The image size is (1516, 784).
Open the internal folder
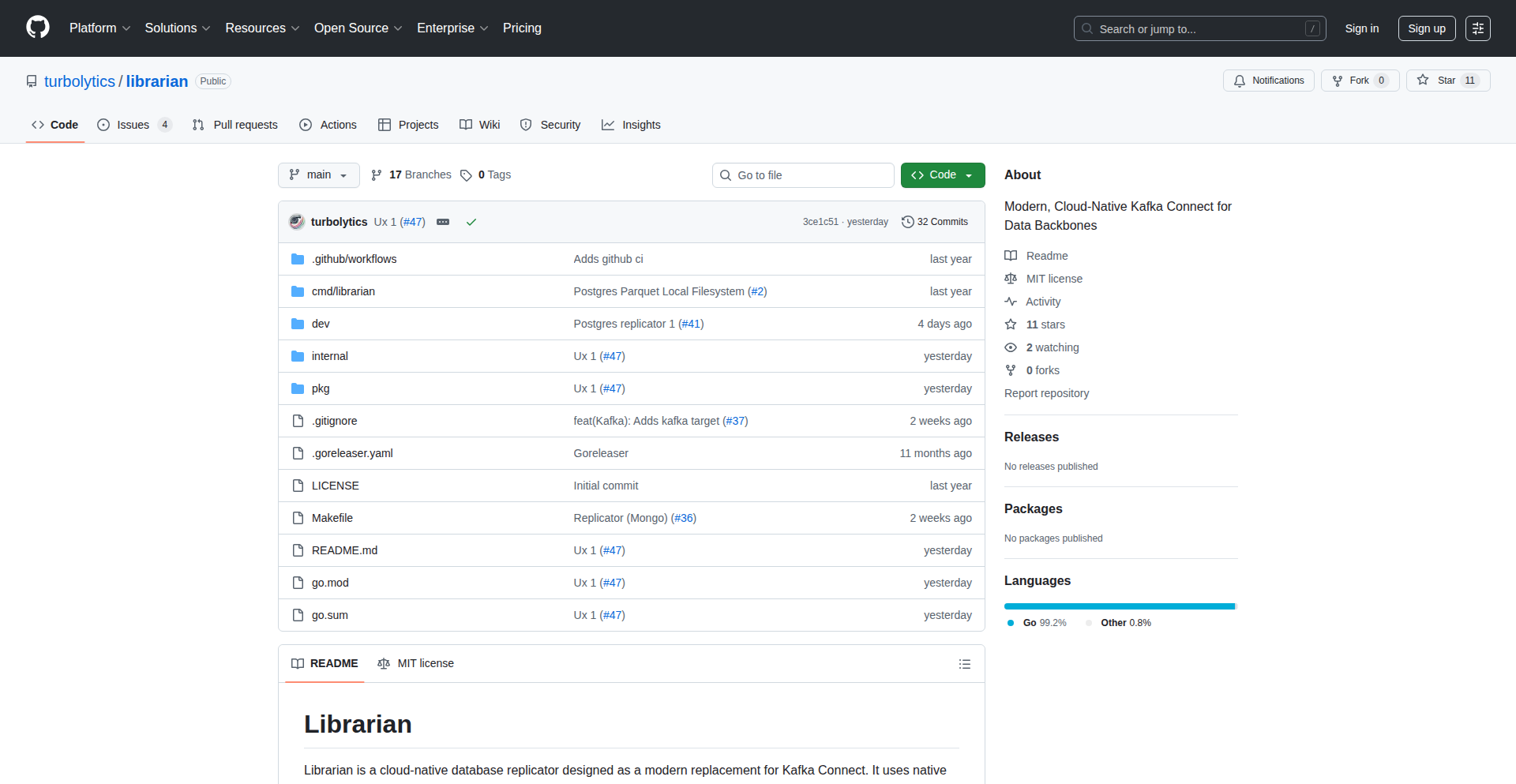(329, 356)
